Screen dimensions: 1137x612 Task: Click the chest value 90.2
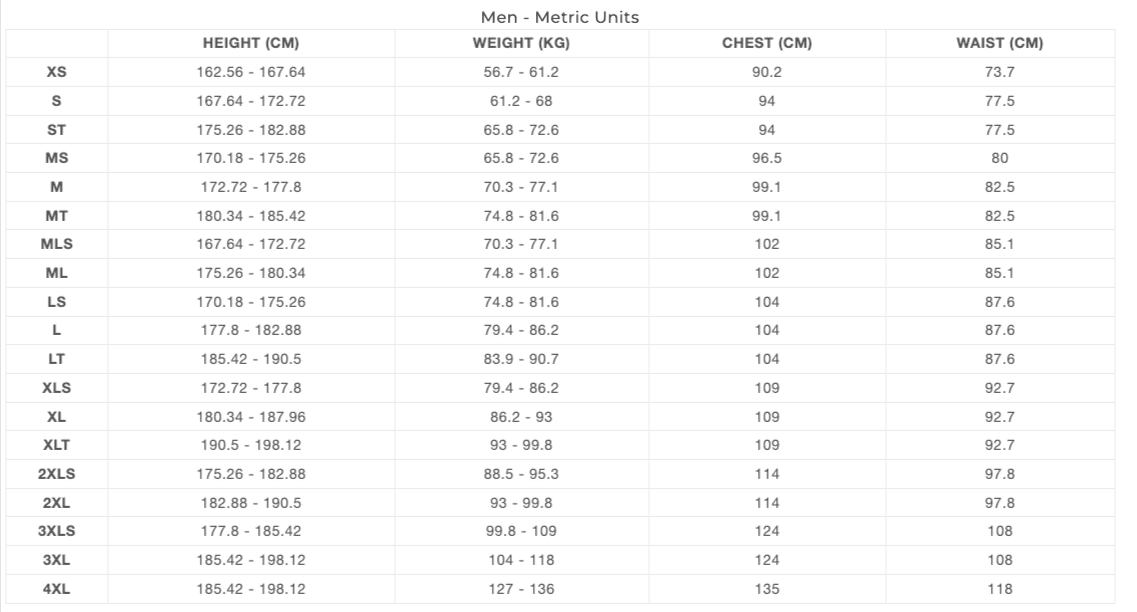[x=767, y=72]
